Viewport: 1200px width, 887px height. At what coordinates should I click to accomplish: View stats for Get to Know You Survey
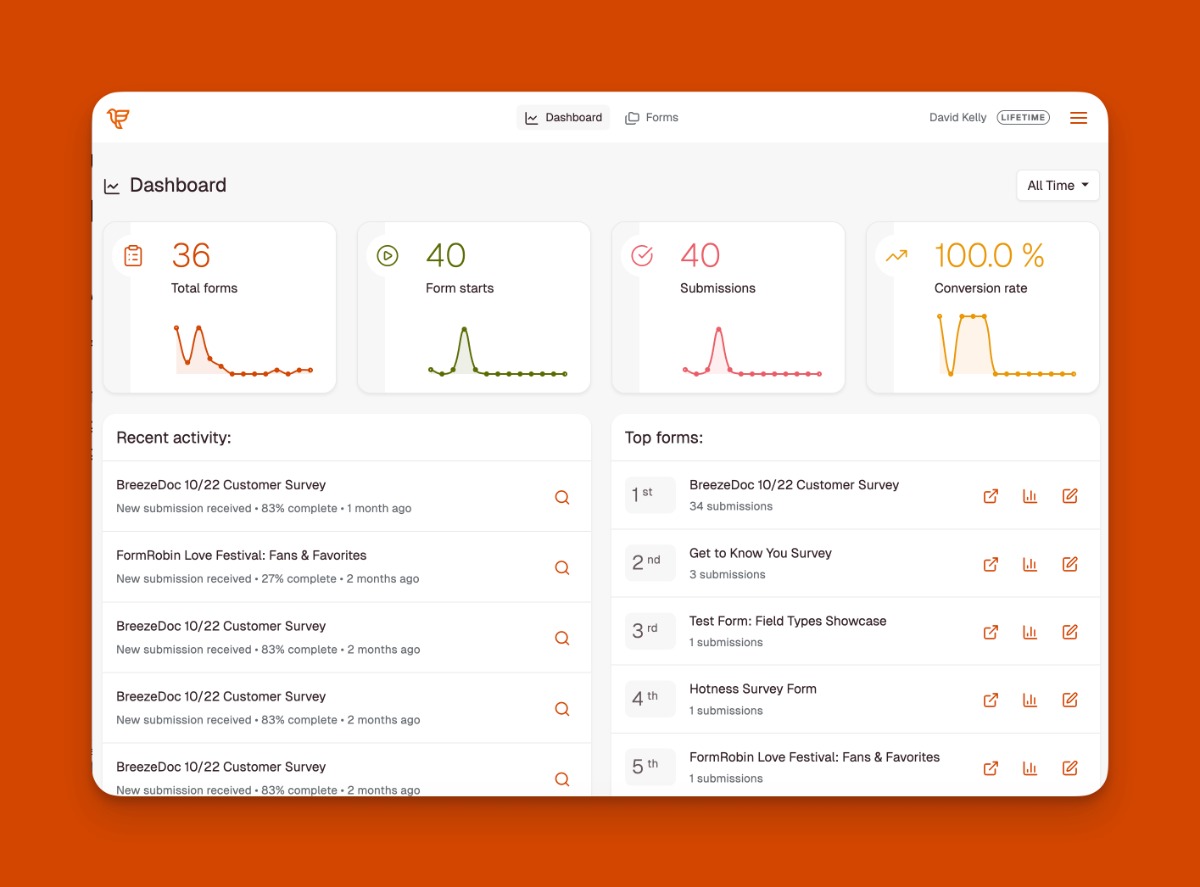click(1030, 564)
